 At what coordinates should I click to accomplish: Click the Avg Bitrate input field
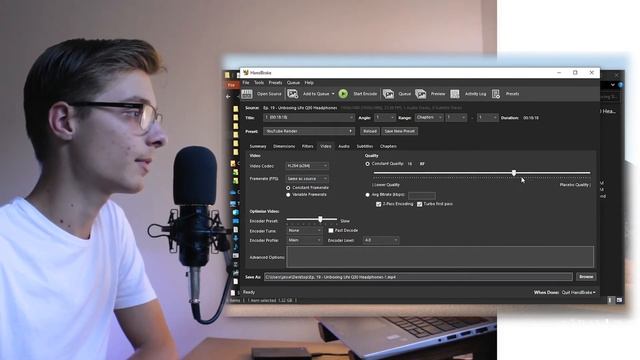(422, 196)
